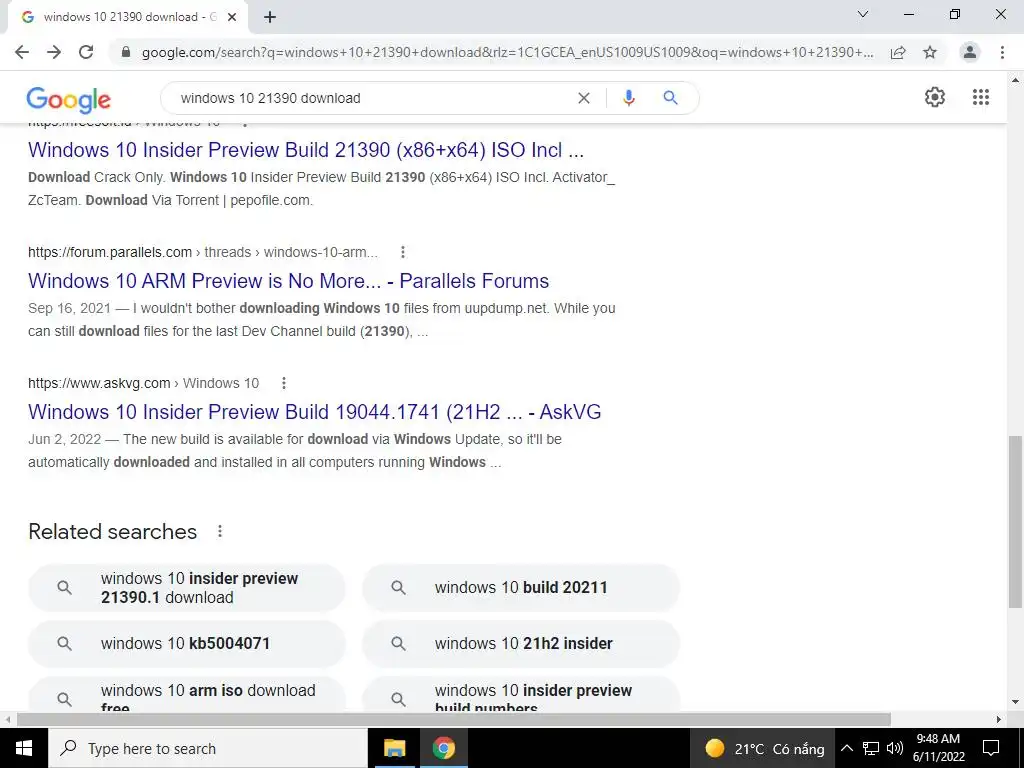Go to Google home via the logo
The image size is (1024, 768).
[x=69, y=99]
